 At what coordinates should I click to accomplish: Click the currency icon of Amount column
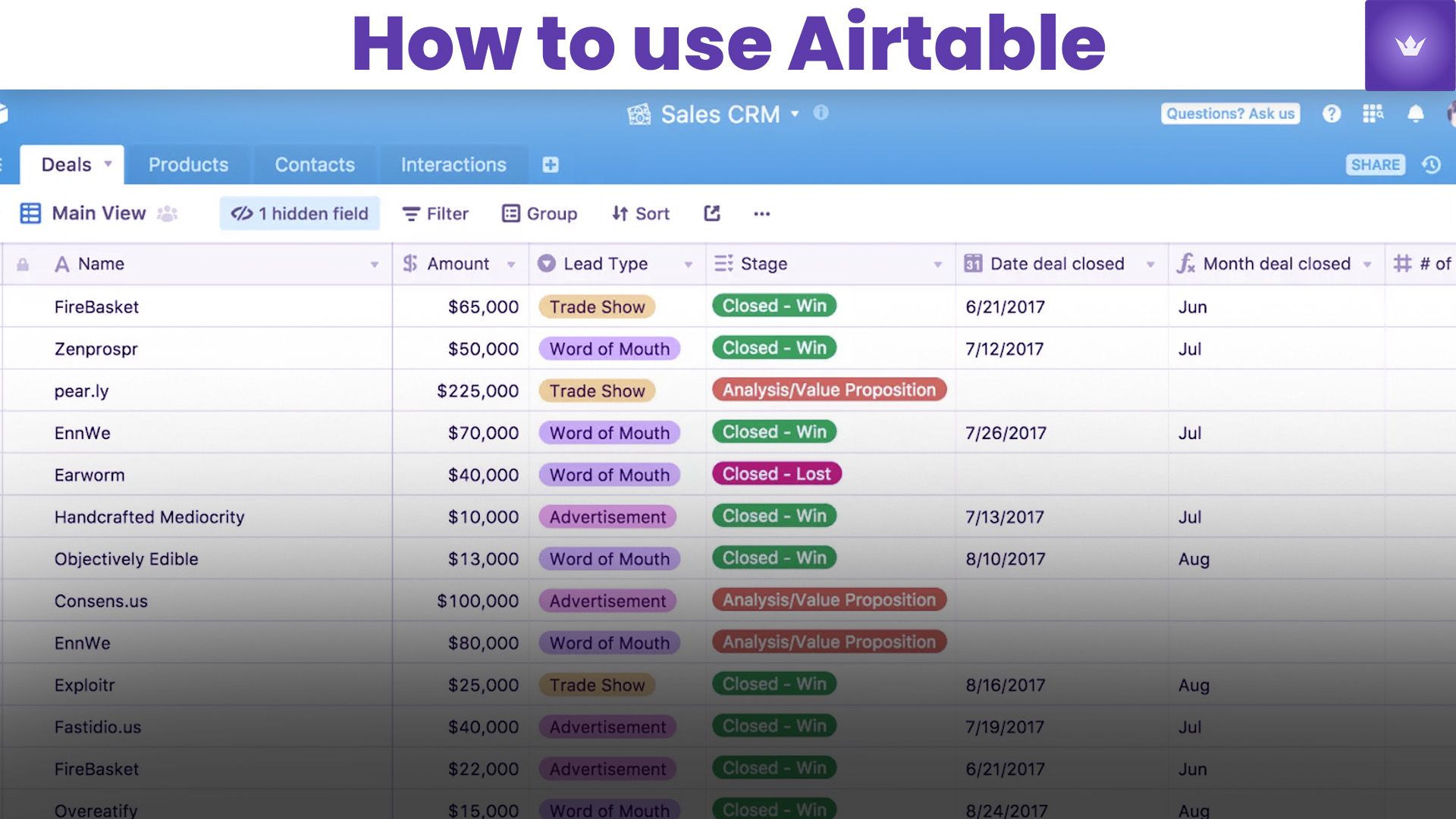click(410, 264)
